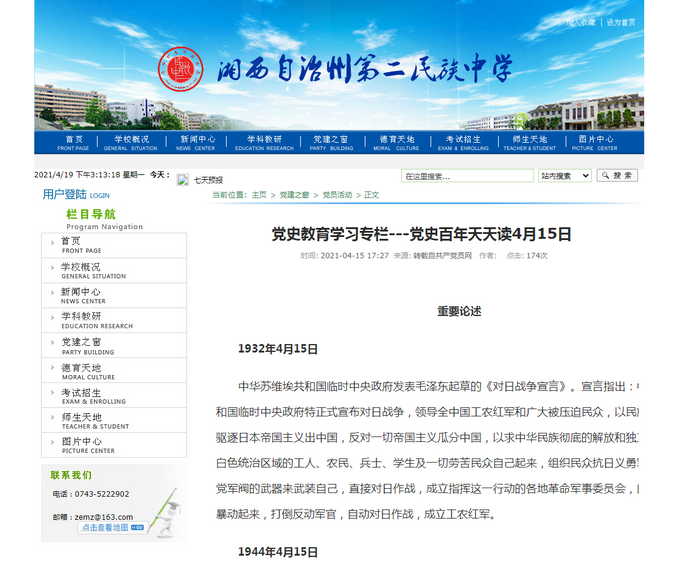Click the 点击查看地图 view map button

pos(112,528)
